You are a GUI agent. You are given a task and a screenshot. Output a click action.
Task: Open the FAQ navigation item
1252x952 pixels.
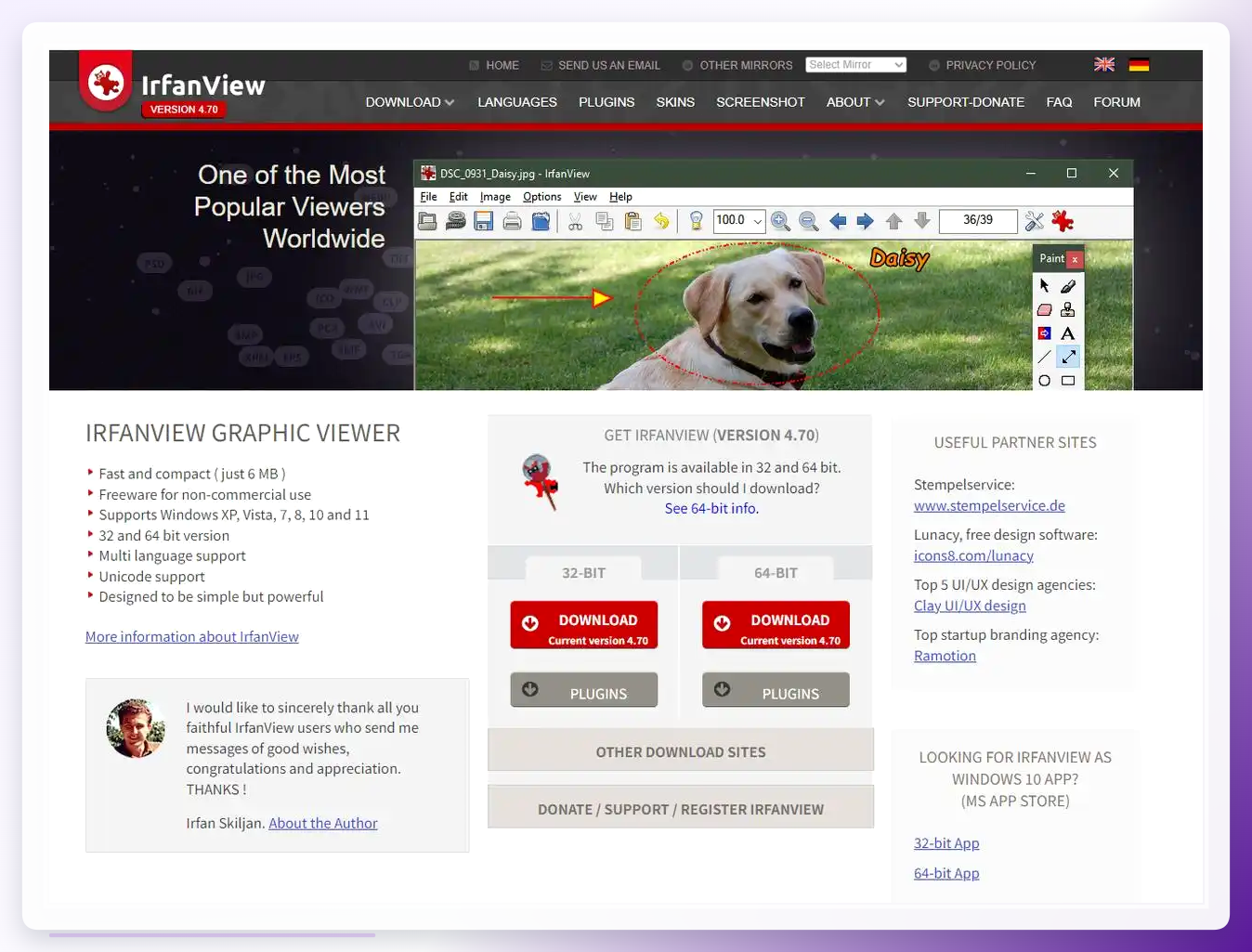pyautogui.click(x=1059, y=102)
